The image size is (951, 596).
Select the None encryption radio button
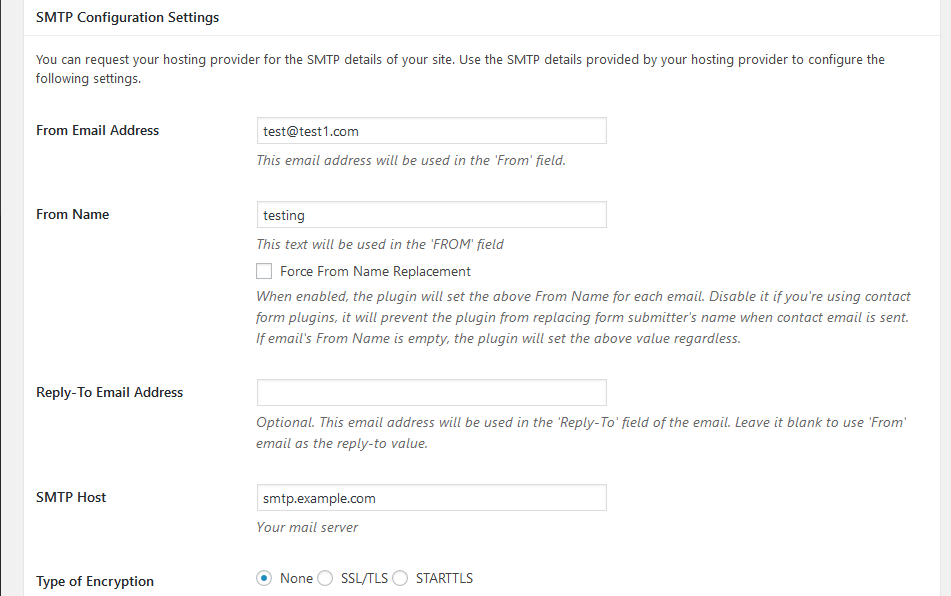(264, 578)
